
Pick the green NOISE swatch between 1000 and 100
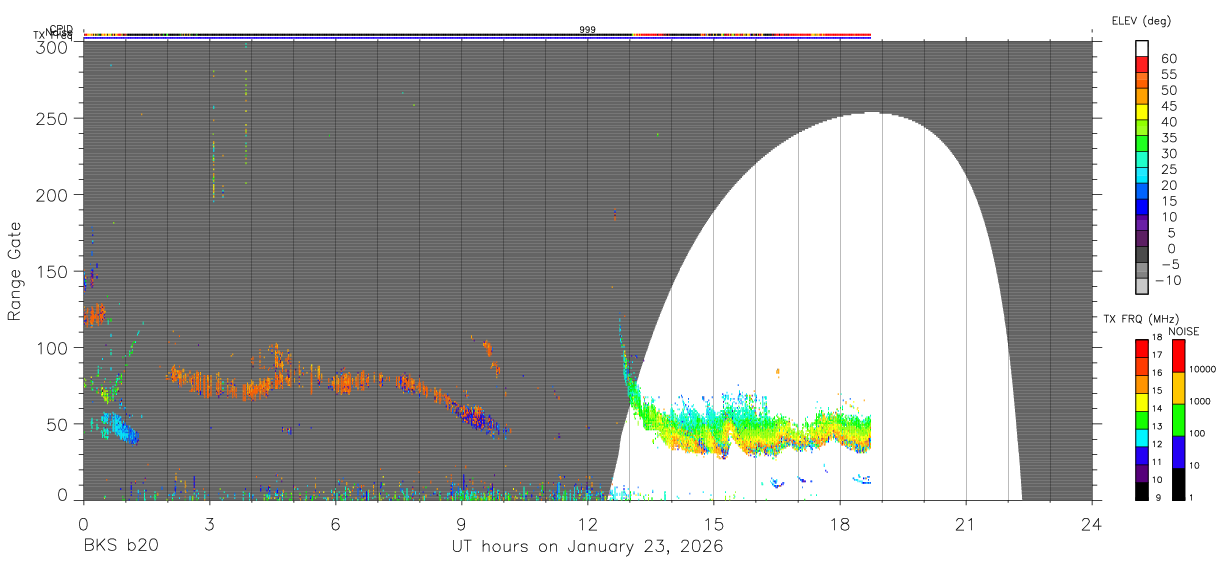[1178, 419]
